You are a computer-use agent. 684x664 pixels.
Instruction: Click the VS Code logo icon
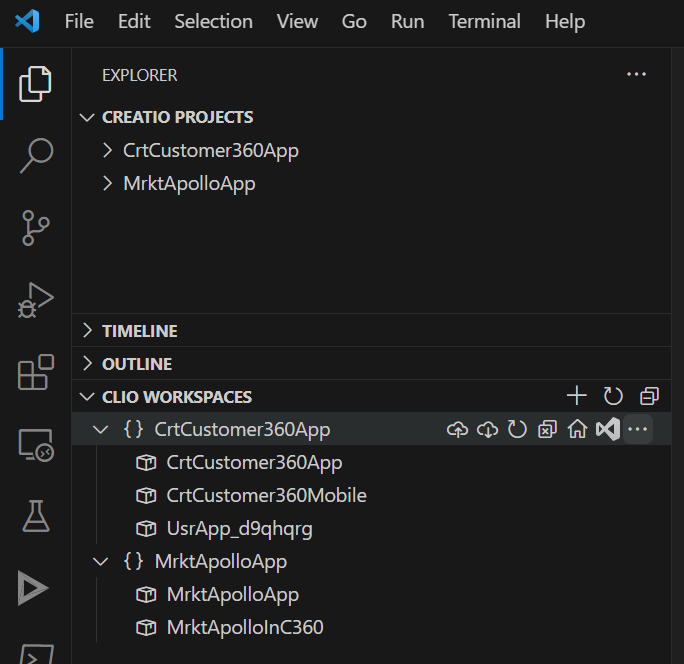(x=27, y=21)
